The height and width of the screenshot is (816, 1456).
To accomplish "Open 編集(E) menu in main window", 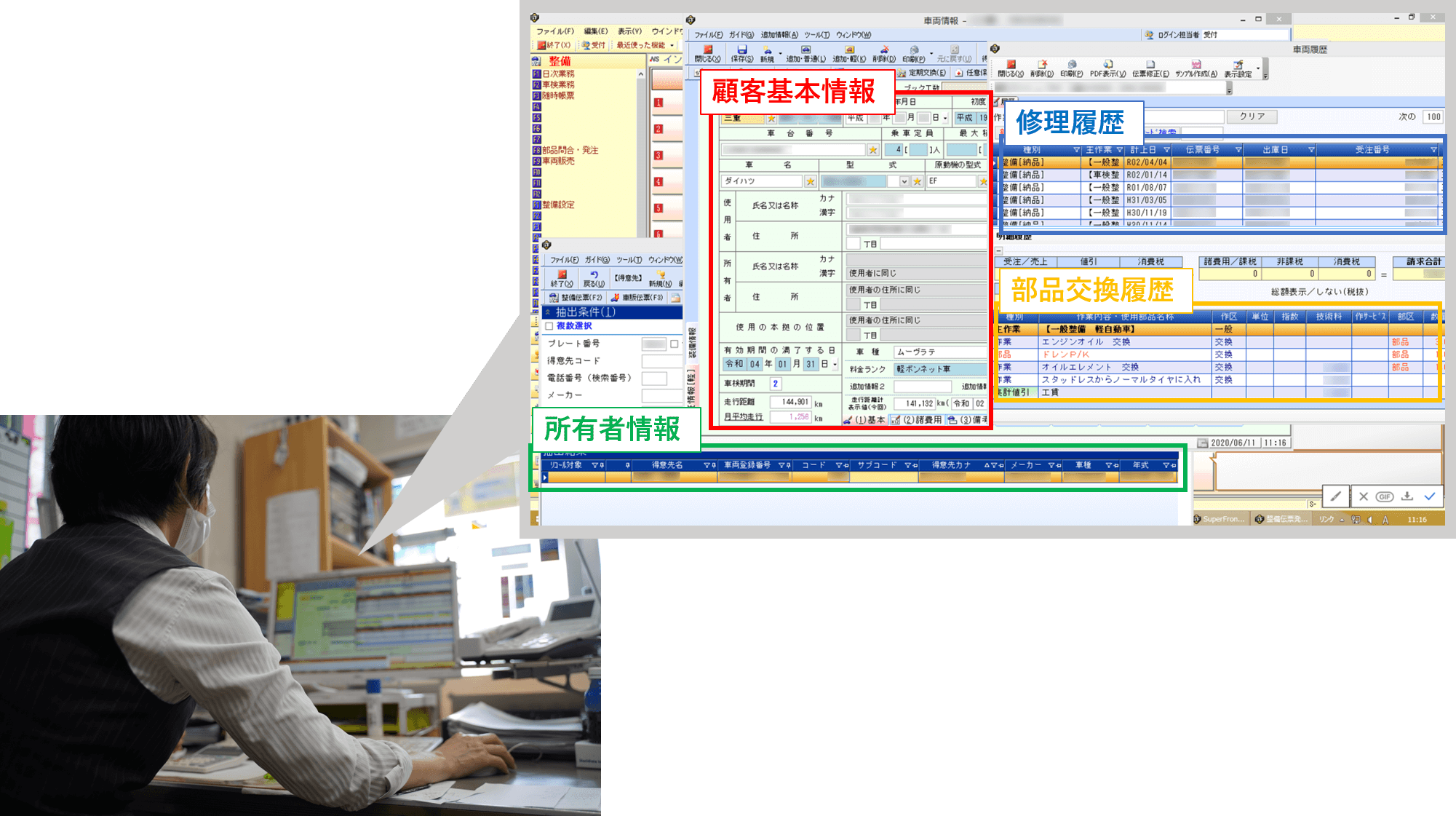I will [x=595, y=31].
